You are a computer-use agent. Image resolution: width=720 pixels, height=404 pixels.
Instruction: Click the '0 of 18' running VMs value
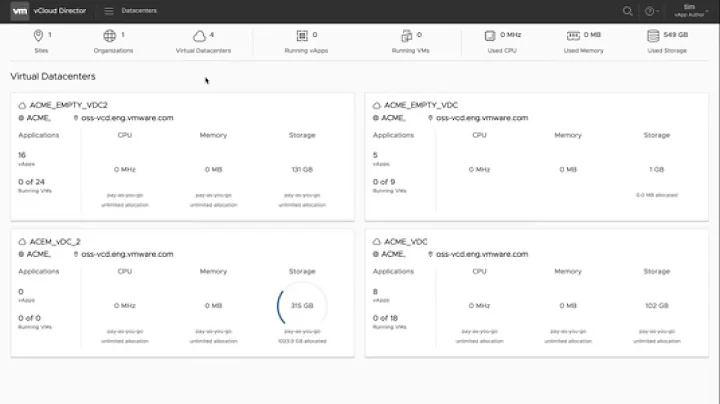(x=385, y=318)
